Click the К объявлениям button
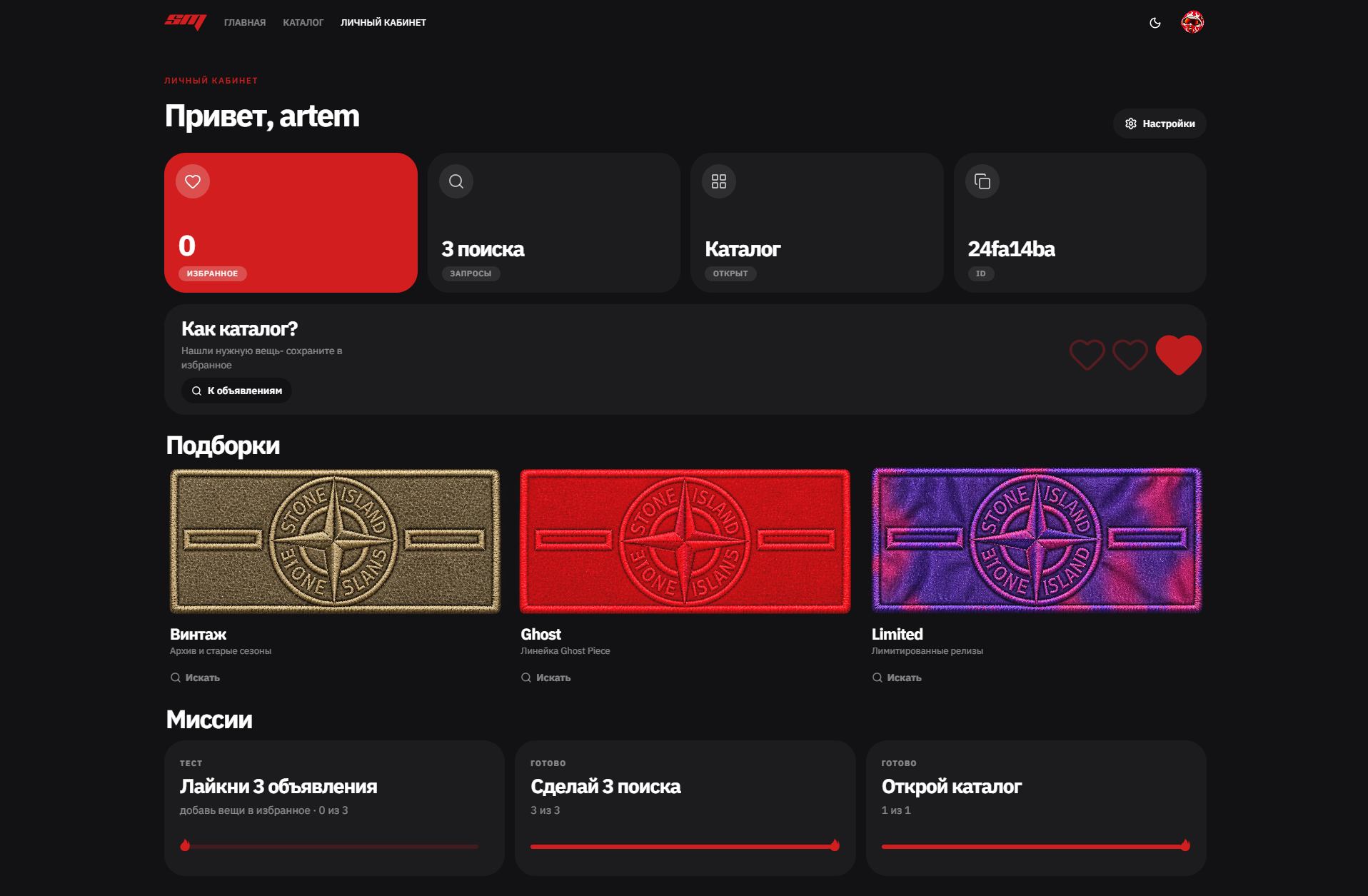This screenshot has width=1368, height=896. tap(236, 391)
